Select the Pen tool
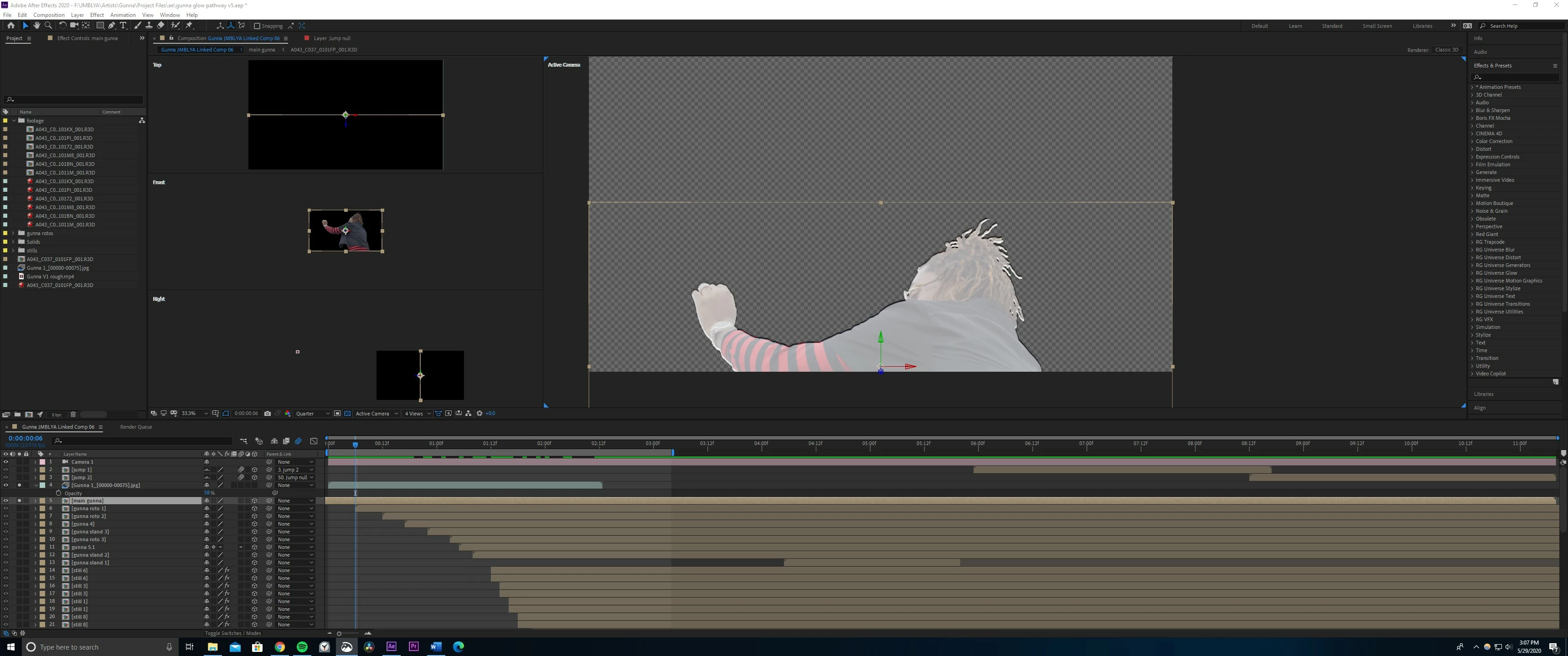The width and height of the screenshot is (1568, 656). click(111, 26)
